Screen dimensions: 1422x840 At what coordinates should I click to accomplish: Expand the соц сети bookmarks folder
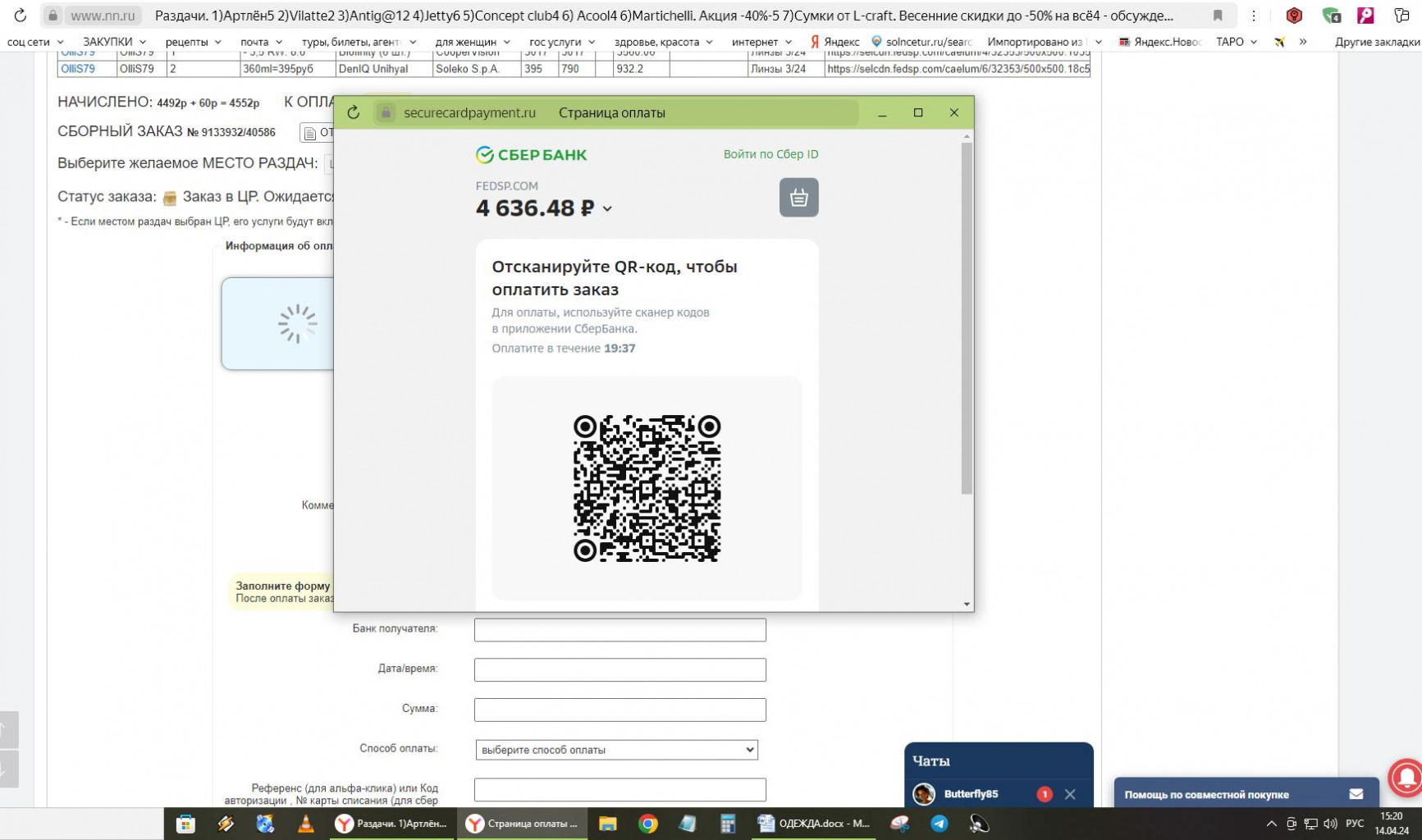[35, 42]
